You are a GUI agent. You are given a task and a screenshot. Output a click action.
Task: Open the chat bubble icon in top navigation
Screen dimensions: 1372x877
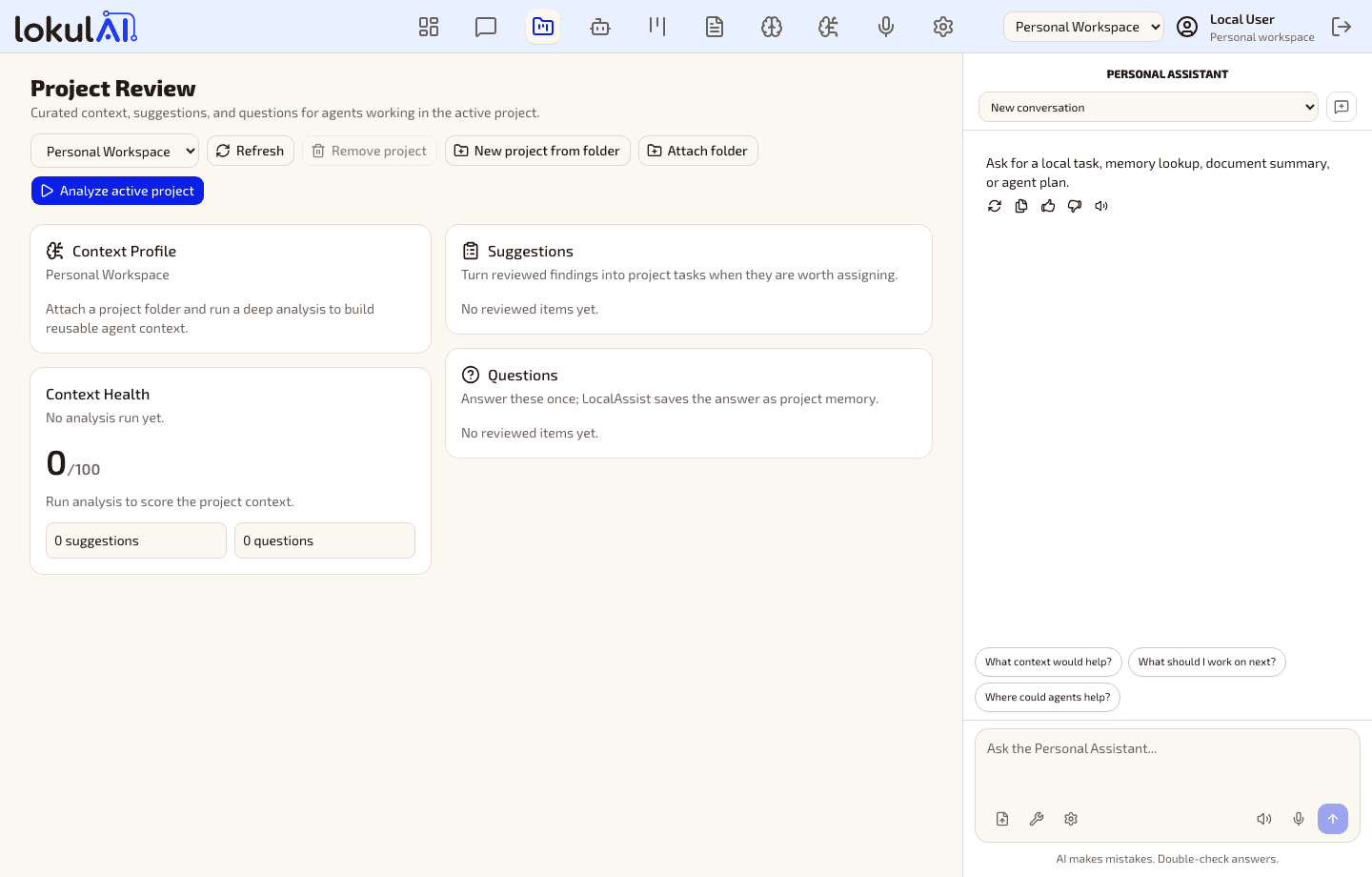(x=486, y=27)
